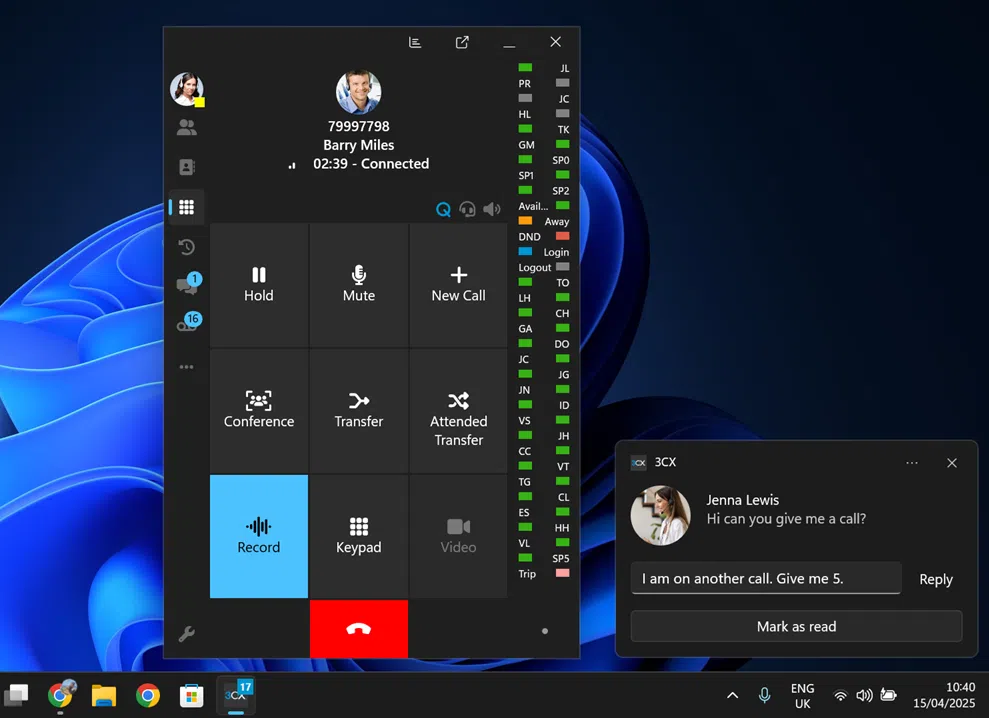This screenshot has width=989, height=719.
Task: Click the 3CX icon in the taskbar
Action: (236, 696)
